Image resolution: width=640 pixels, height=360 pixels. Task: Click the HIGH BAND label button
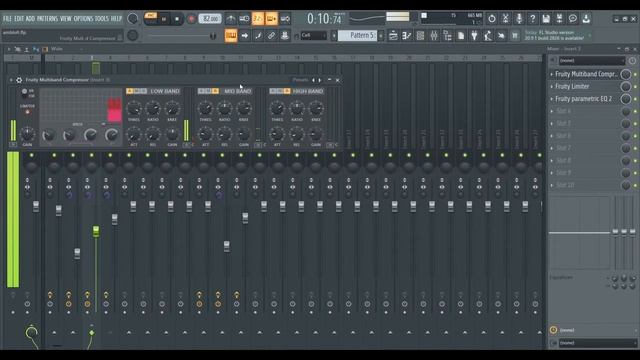point(308,91)
